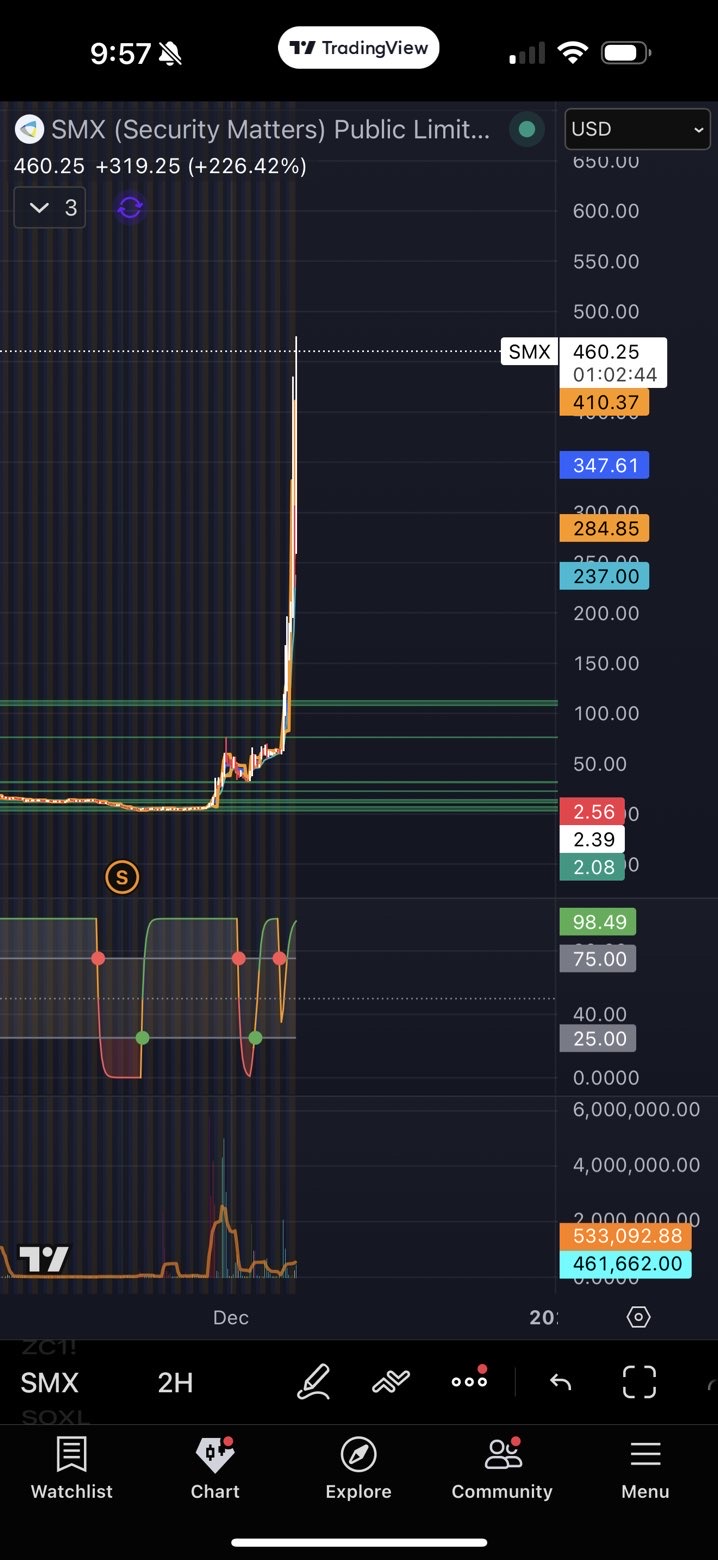Tap the TradingView pill at top

(x=358, y=48)
